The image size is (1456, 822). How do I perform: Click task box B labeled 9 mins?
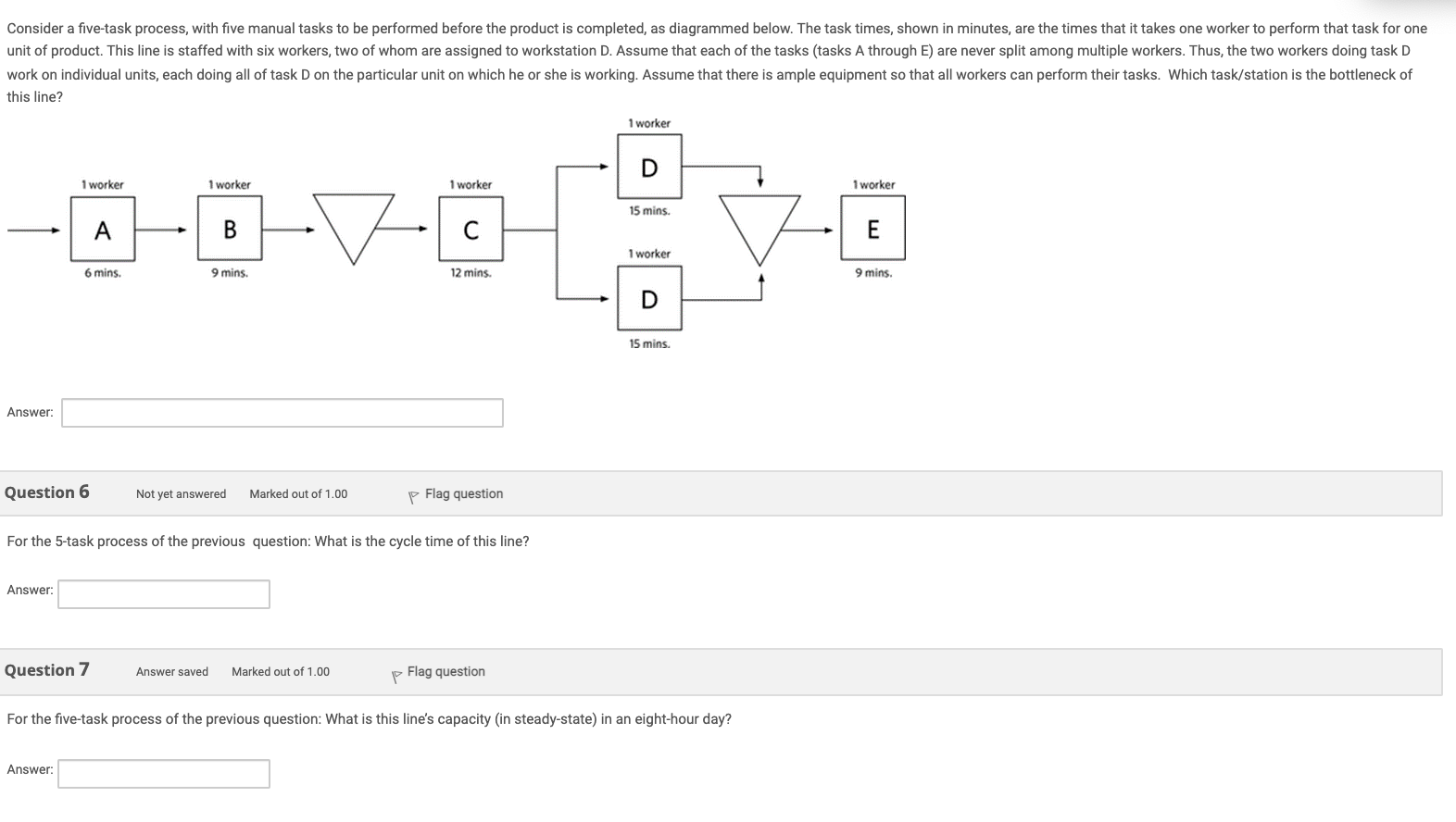click(230, 229)
